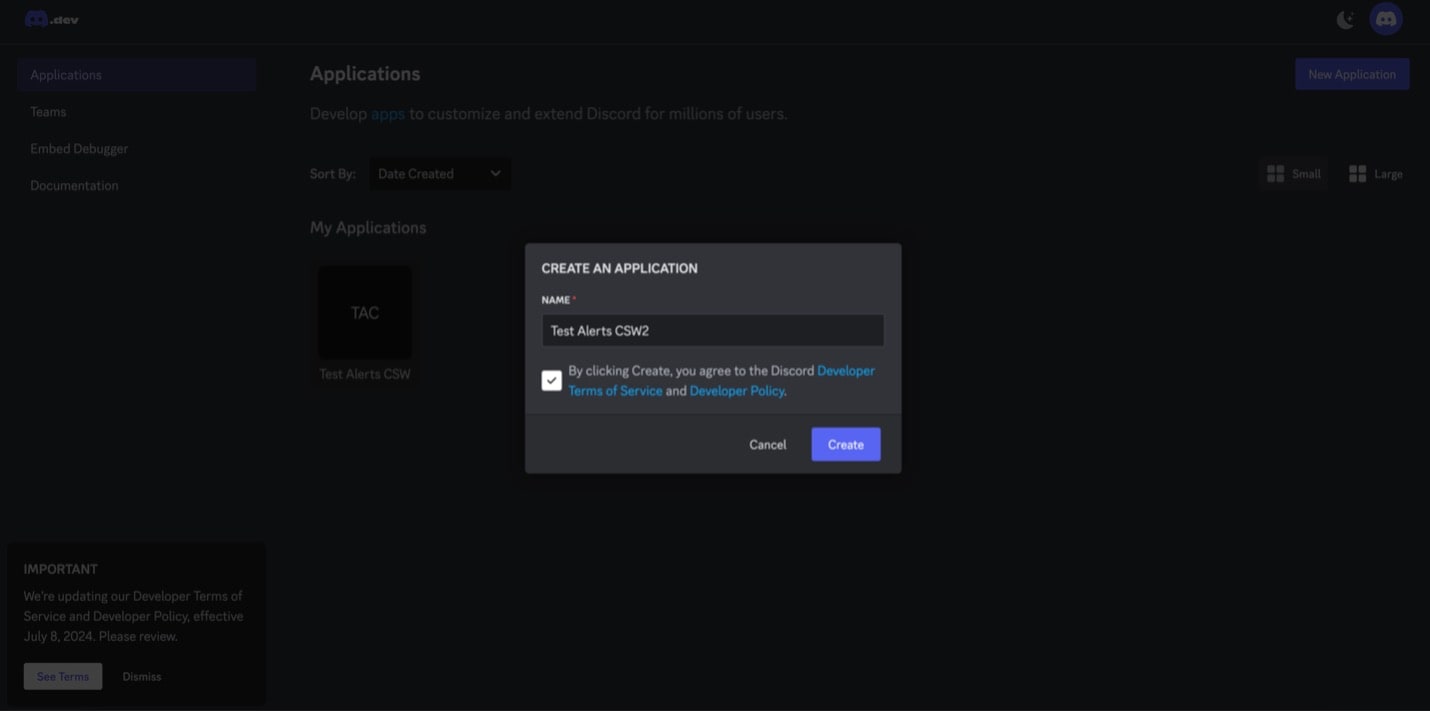Switch to Small grid view
Screen dimensions: 1430x715
[1293, 174]
